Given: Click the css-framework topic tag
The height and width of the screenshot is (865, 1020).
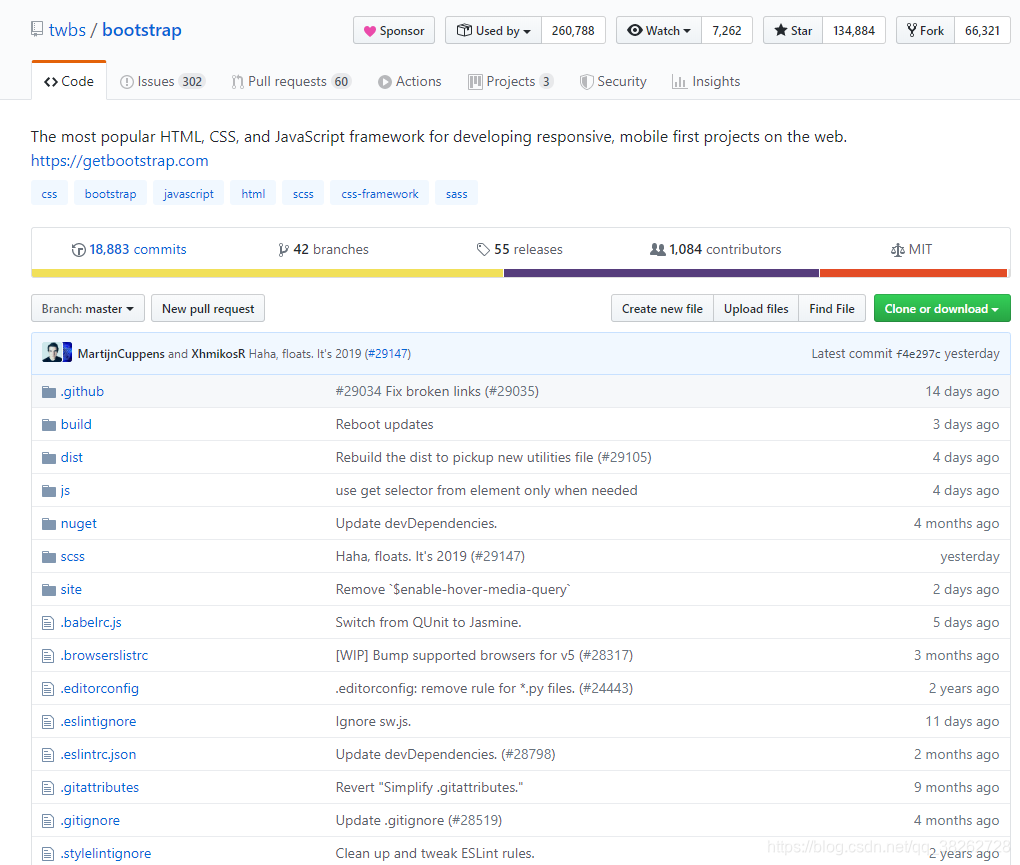Looking at the screenshot, I should point(380,194).
